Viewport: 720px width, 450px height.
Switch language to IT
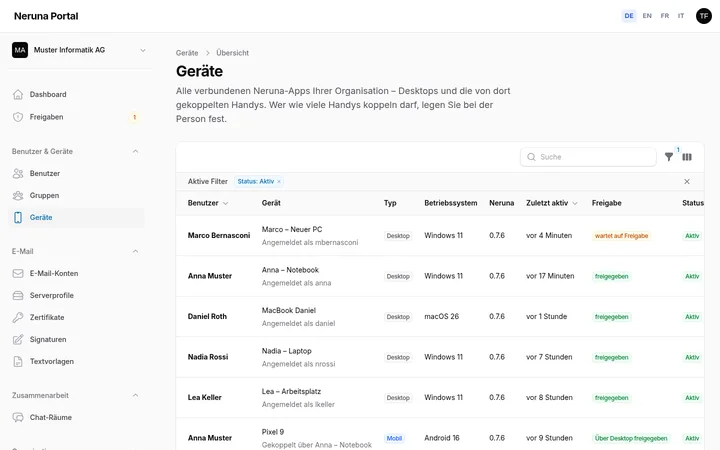(681, 16)
